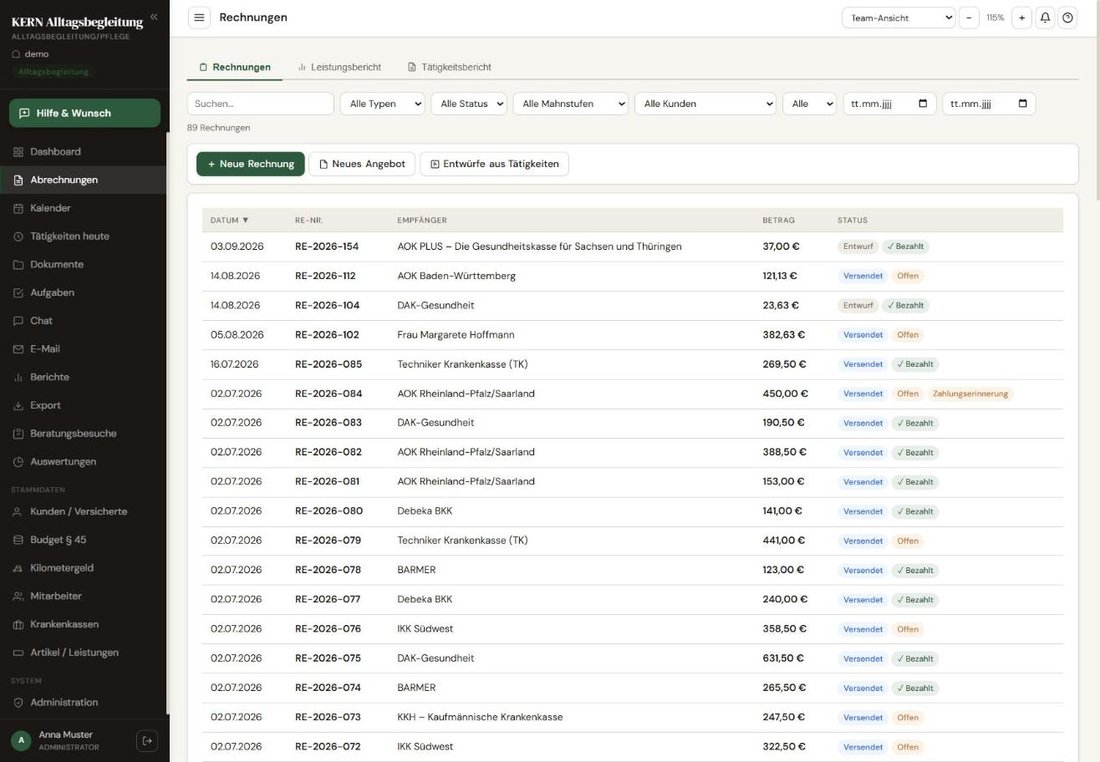Open Beratungsbesuche in the sidebar
1100x762 pixels.
(83, 433)
